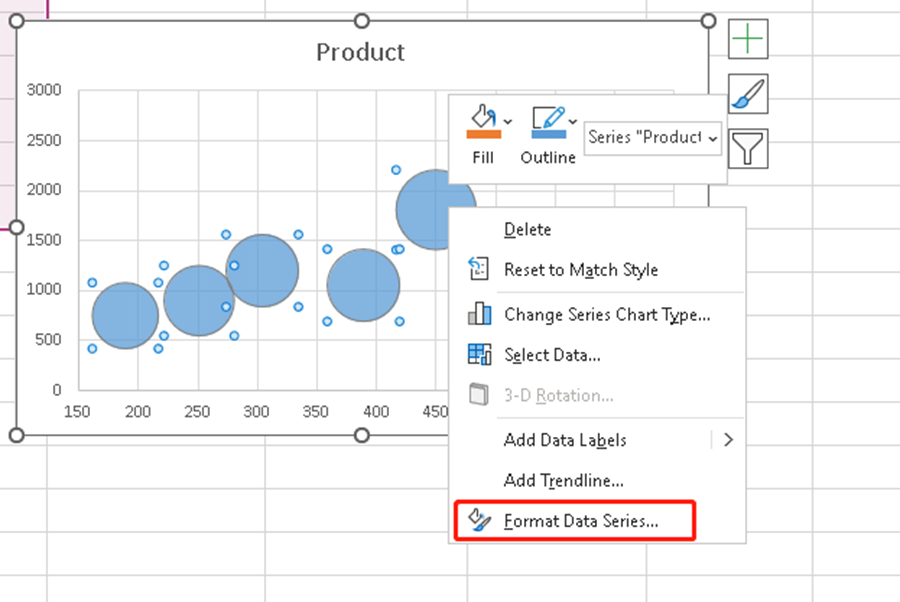The image size is (900, 602).
Task: Click the Change Series Chart Type icon
Action: 479,314
